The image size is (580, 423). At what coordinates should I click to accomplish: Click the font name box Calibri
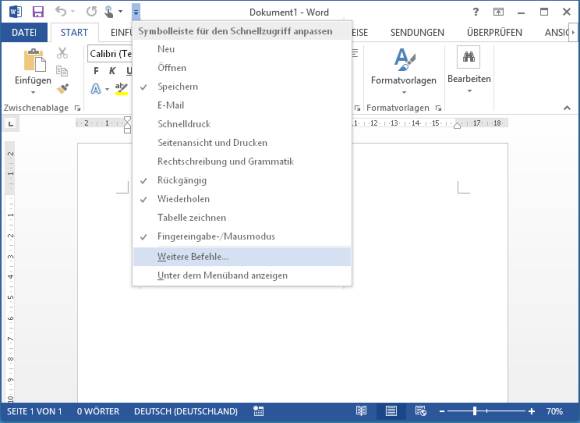click(x=110, y=54)
